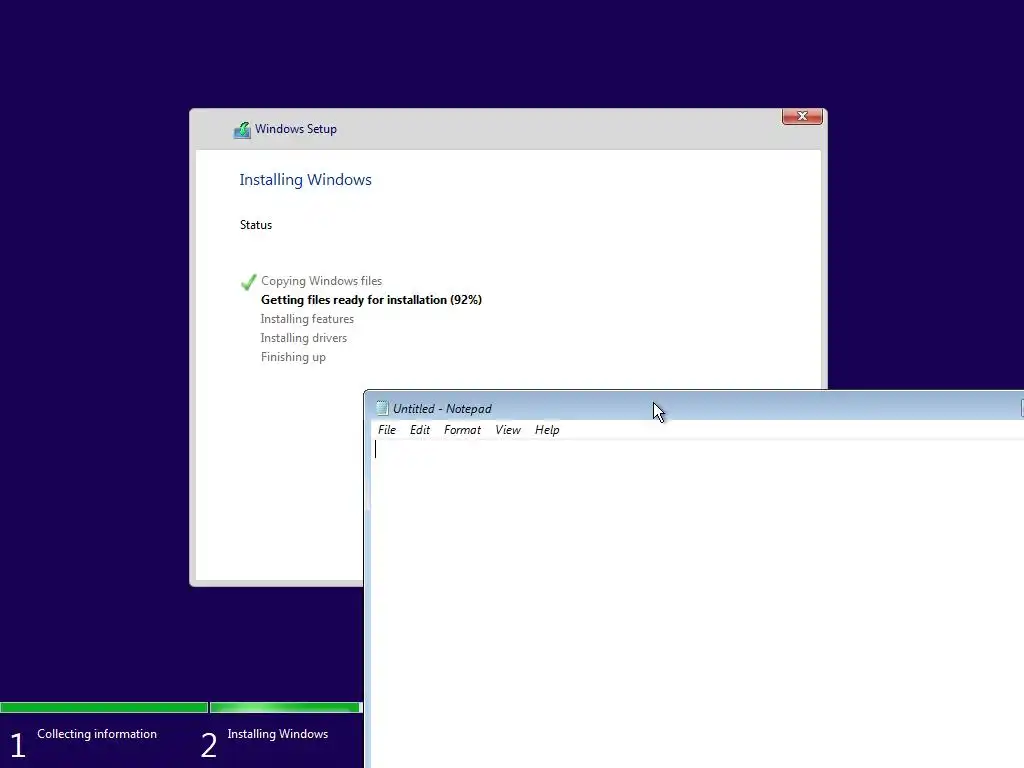Close the Windows Setup dialog

tap(802, 116)
